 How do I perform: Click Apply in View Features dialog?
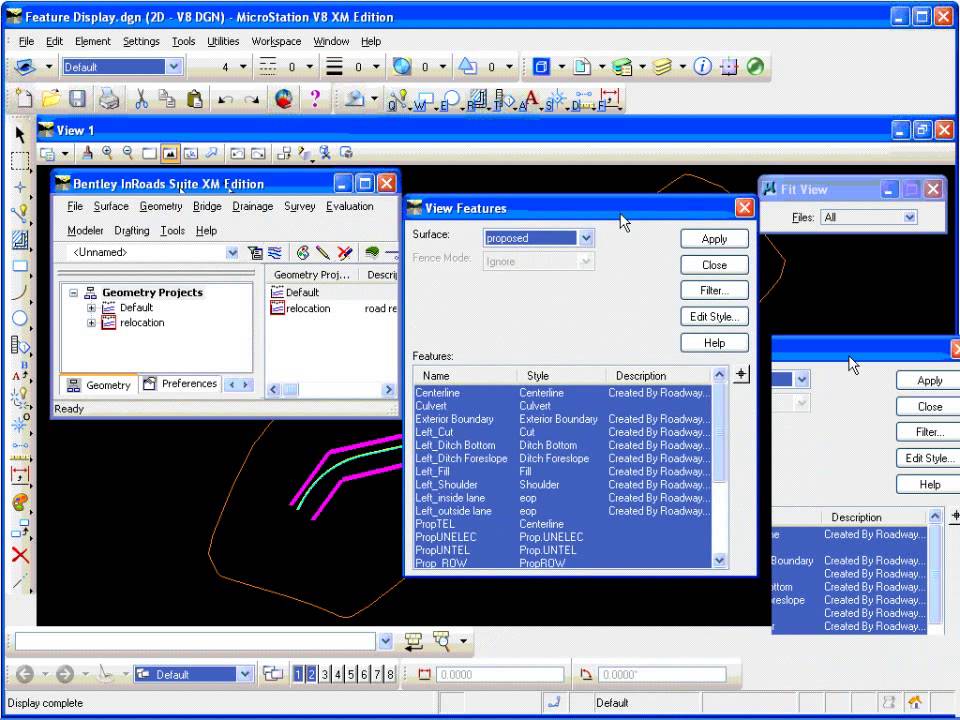coord(714,239)
